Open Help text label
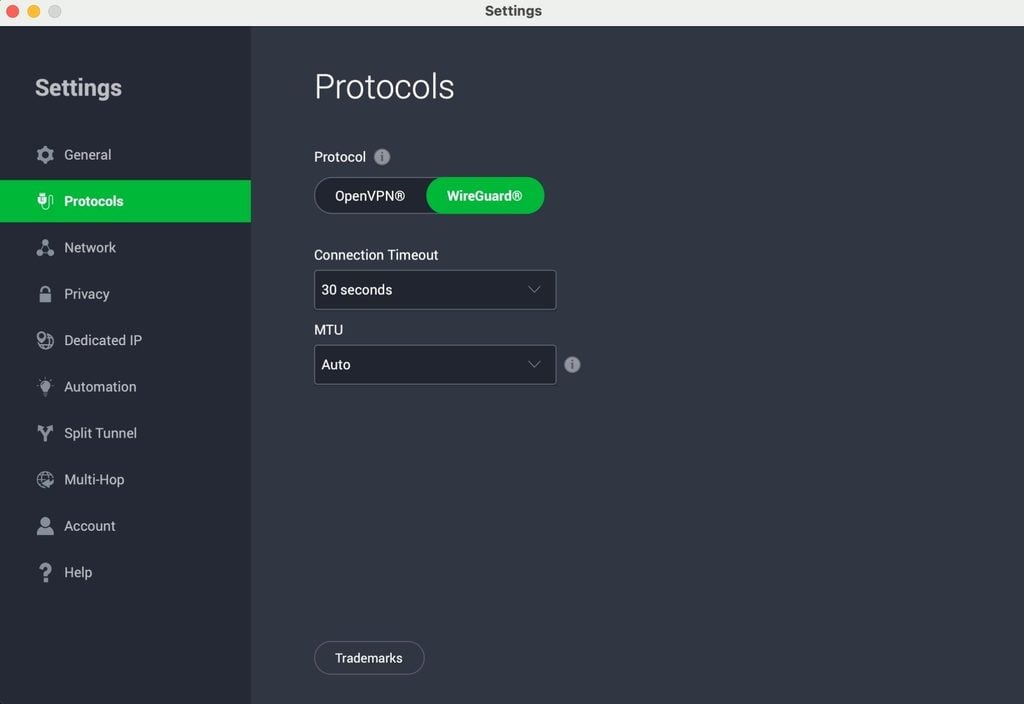Screen dimensions: 1024x704 coord(78,572)
